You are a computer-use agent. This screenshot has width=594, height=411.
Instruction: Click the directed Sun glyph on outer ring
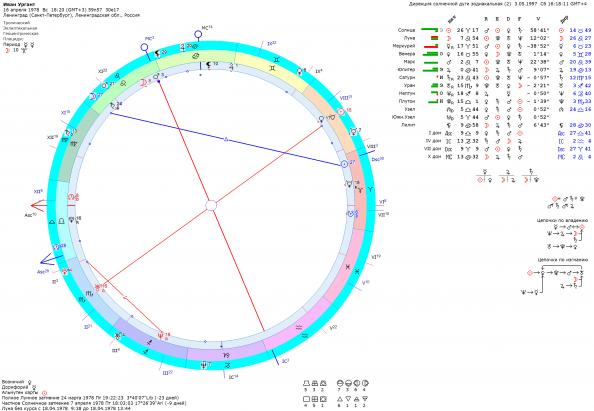[x=341, y=111]
